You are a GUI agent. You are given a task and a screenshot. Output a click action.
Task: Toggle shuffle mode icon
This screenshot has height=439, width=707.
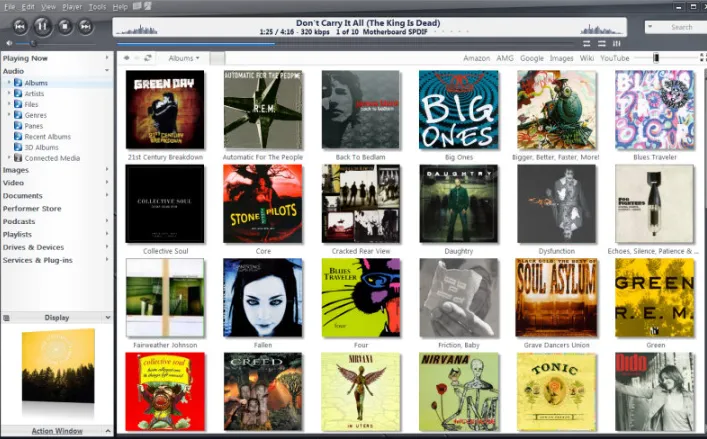click(601, 44)
